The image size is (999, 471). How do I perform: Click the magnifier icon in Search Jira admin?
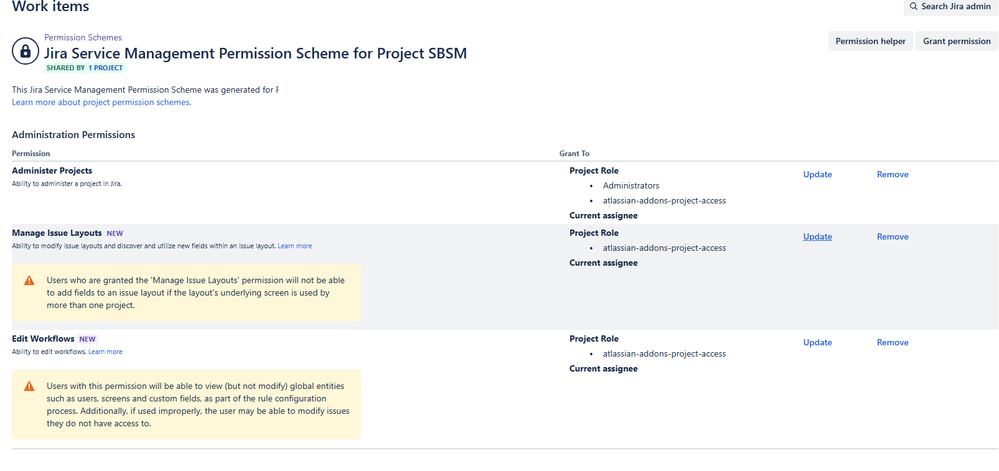point(914,7)
